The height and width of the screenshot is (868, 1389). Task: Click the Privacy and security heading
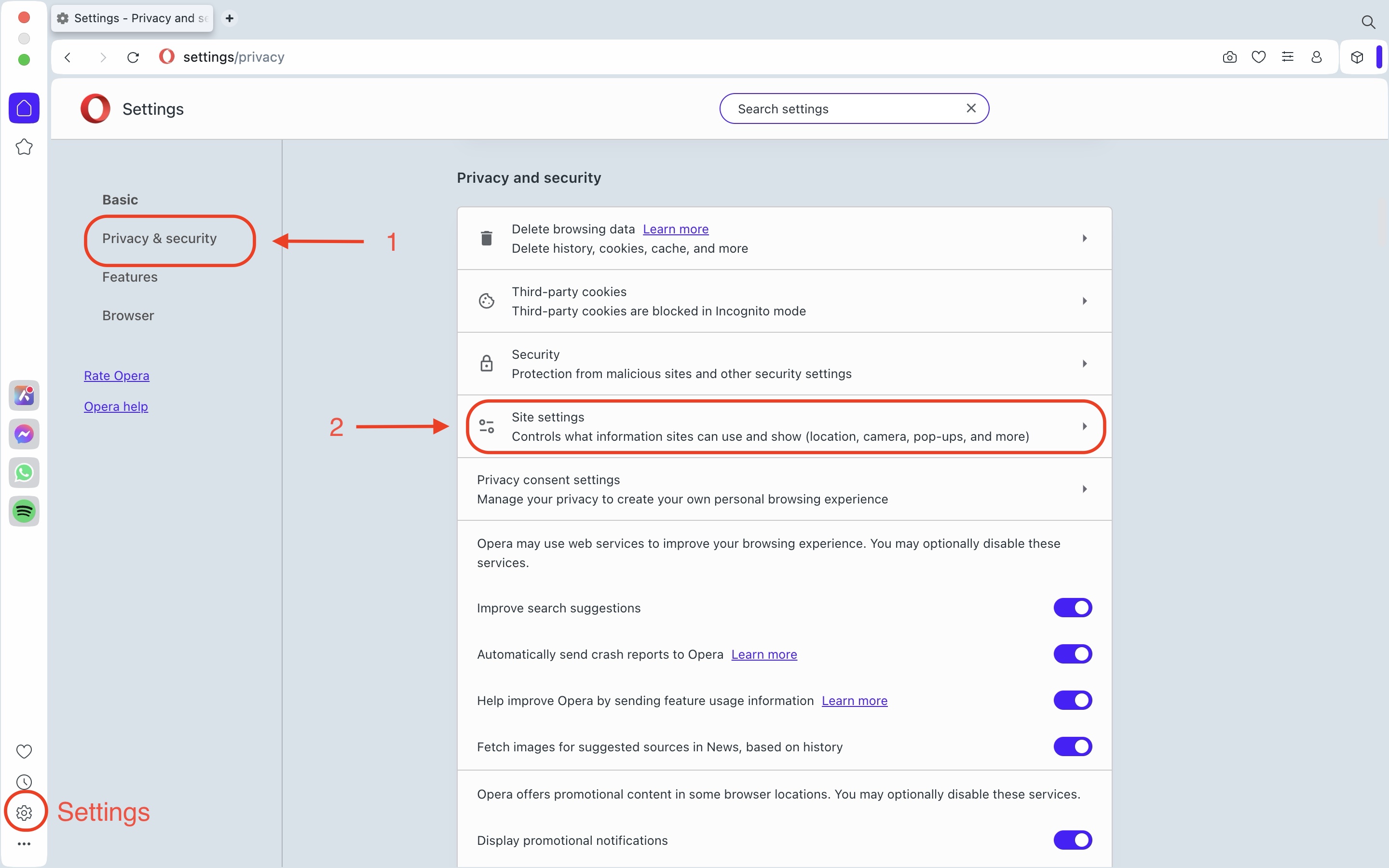click(529, 178)
